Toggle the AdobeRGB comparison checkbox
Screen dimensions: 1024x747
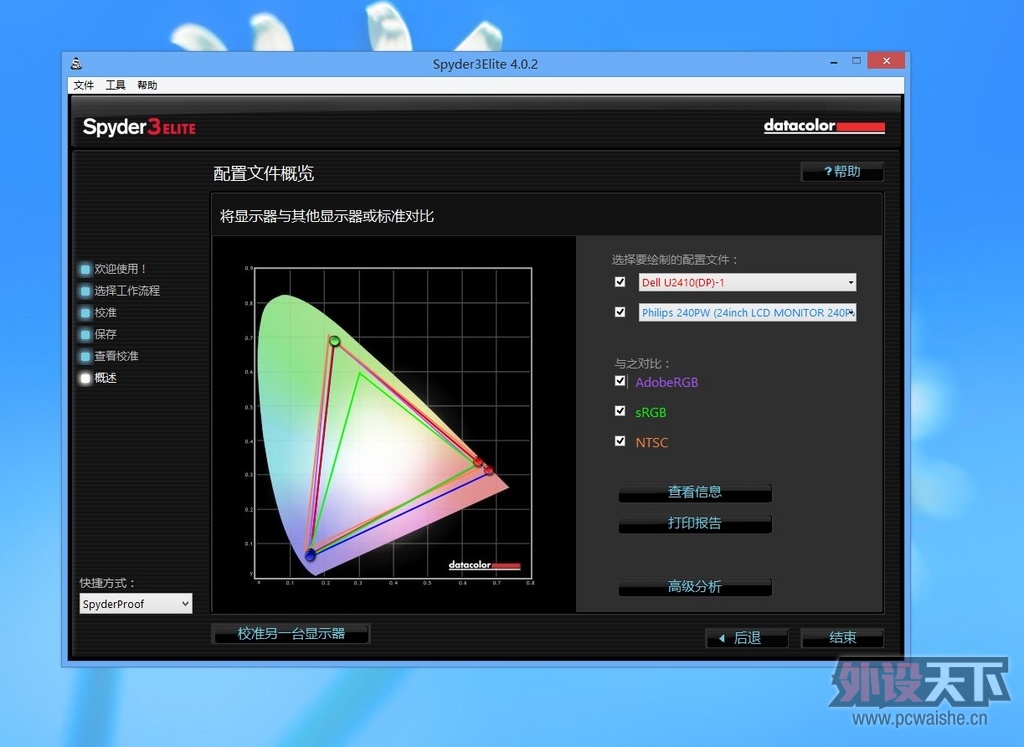click(x=620, y=381)
